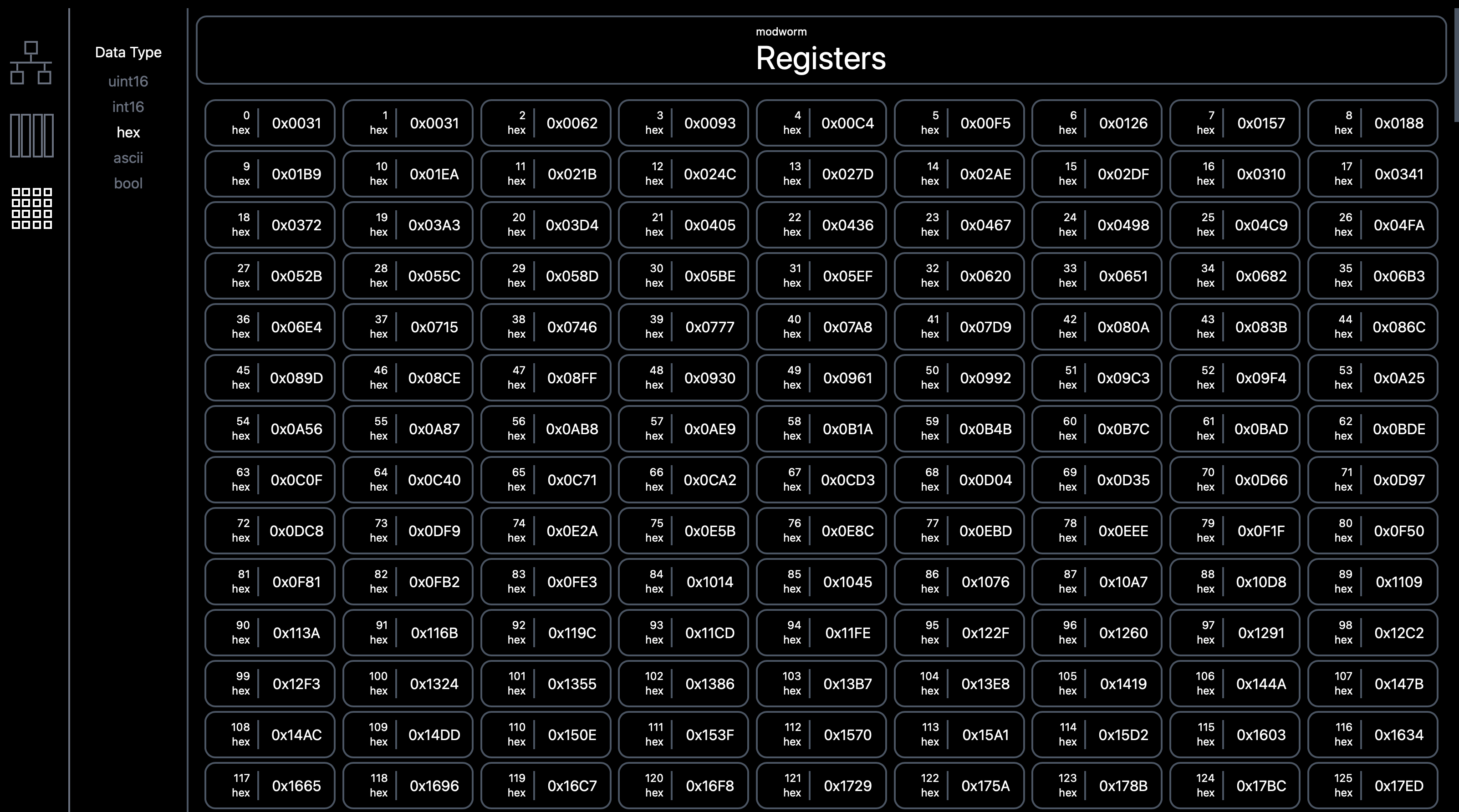Open register 40 with value 0x07A8

[x=847, y=327]
